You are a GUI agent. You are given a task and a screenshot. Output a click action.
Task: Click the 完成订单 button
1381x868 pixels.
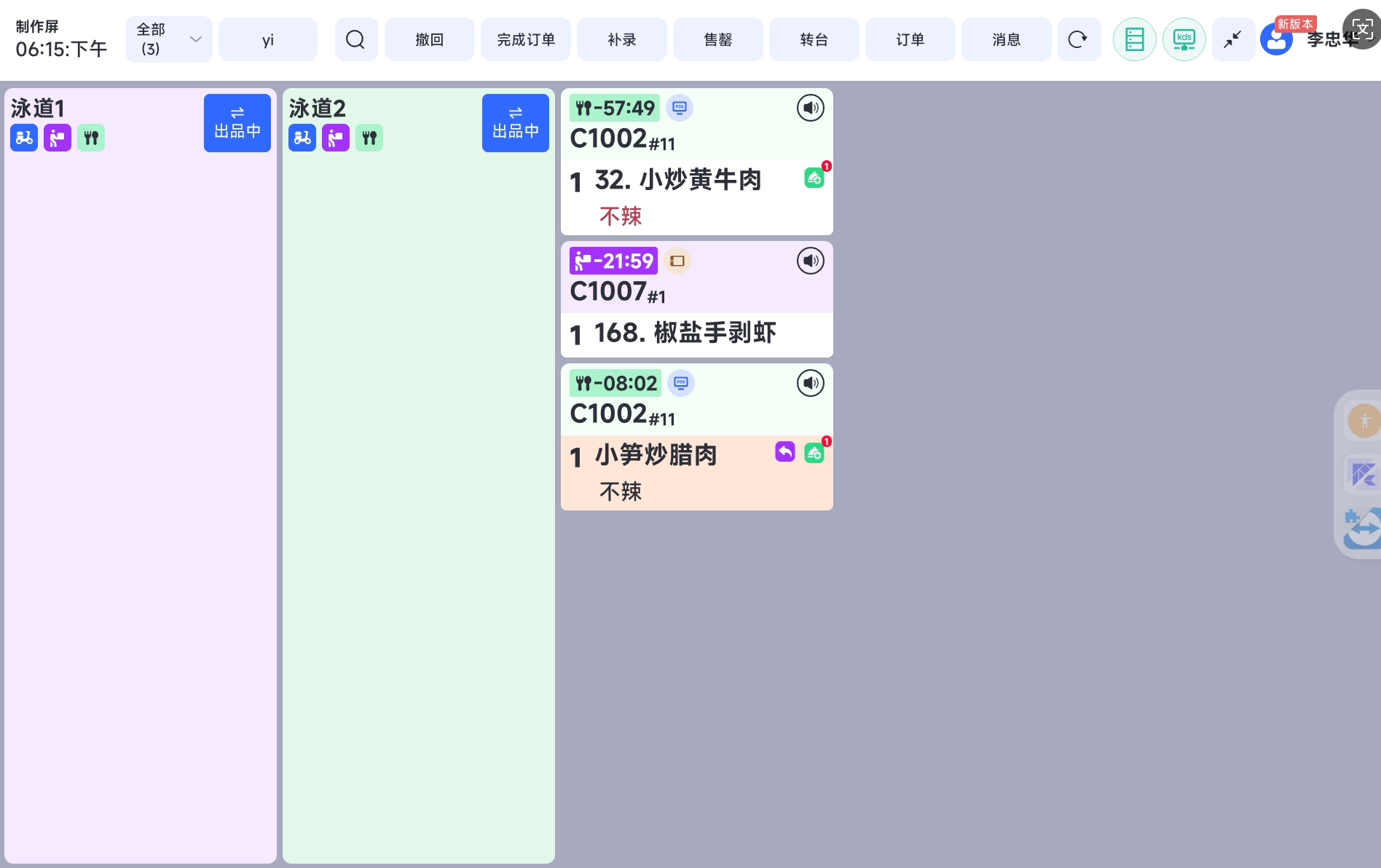(x=525, y=39)
